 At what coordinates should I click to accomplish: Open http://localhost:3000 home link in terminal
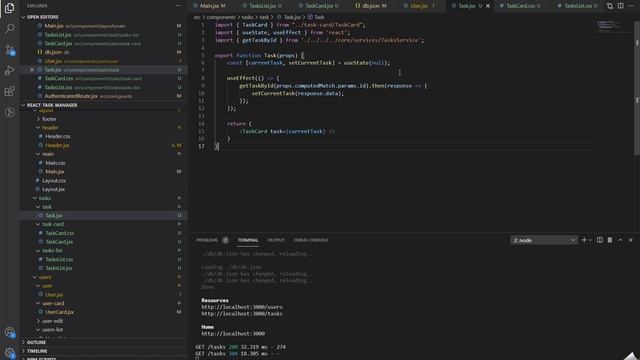pyautogui.click(x=233, y=333)
